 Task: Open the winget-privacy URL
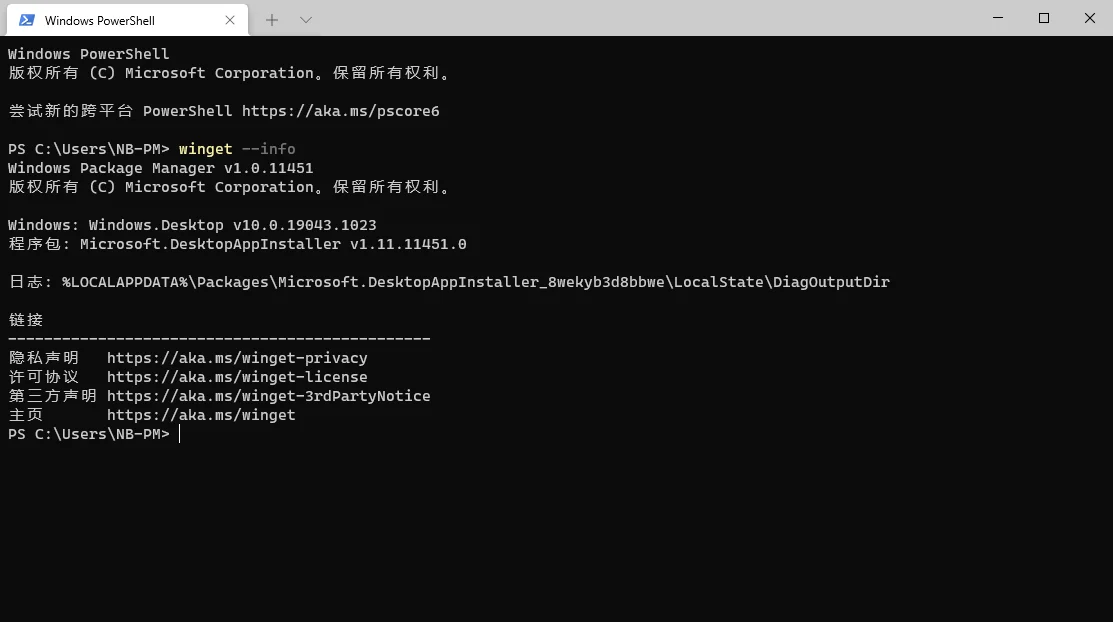237,358
